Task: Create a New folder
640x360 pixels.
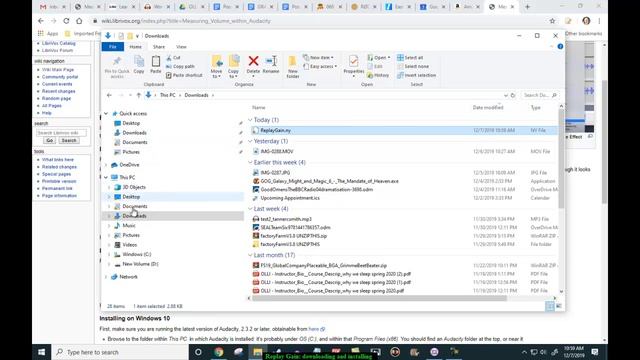Action: (x=293, y=67)
